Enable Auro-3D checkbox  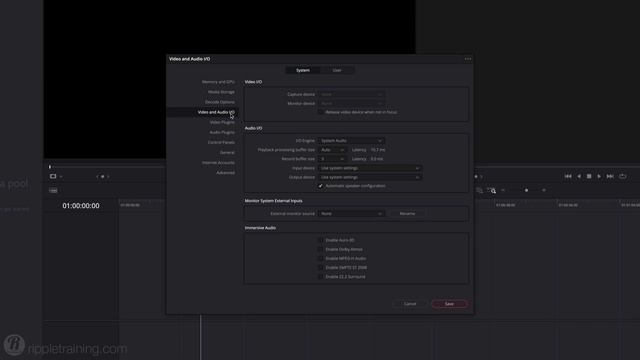point(321,240)
